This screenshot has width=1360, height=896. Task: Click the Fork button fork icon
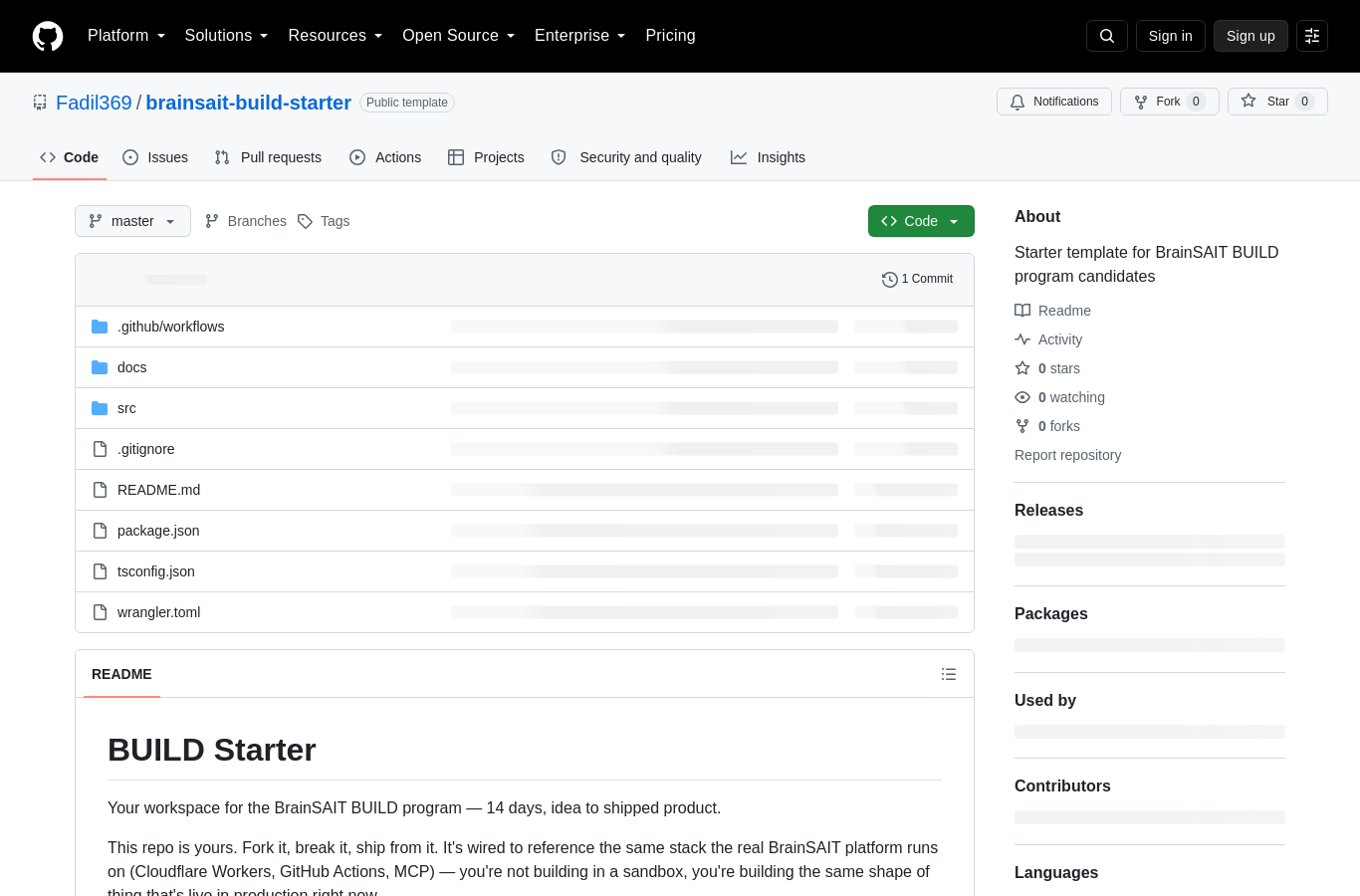point(1141,102)
